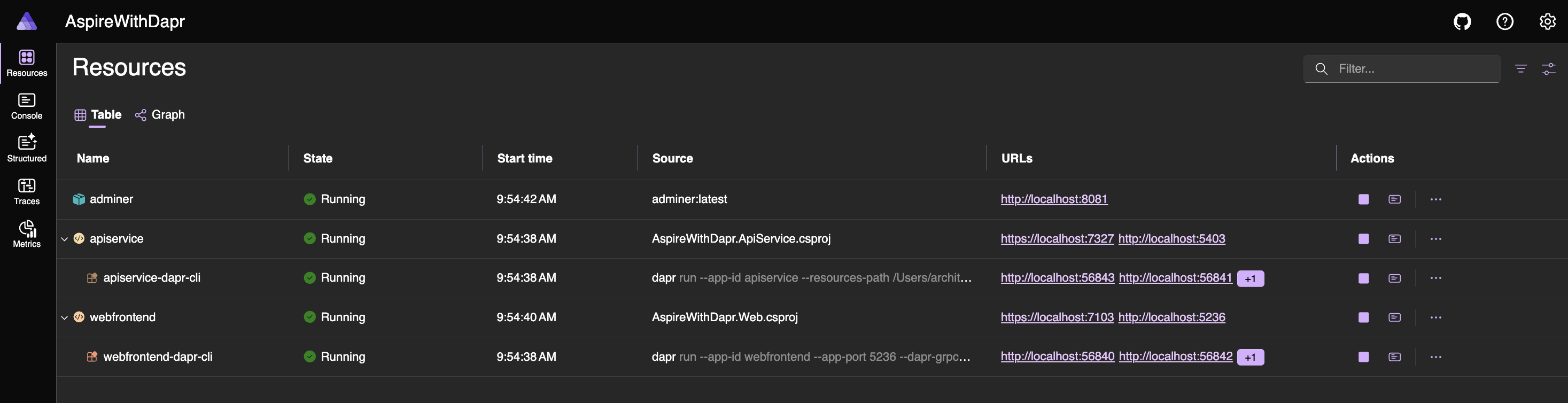Open the resource filter funnel menu
This screenshot has height=403, width=1568.
tap(1520, 69)
